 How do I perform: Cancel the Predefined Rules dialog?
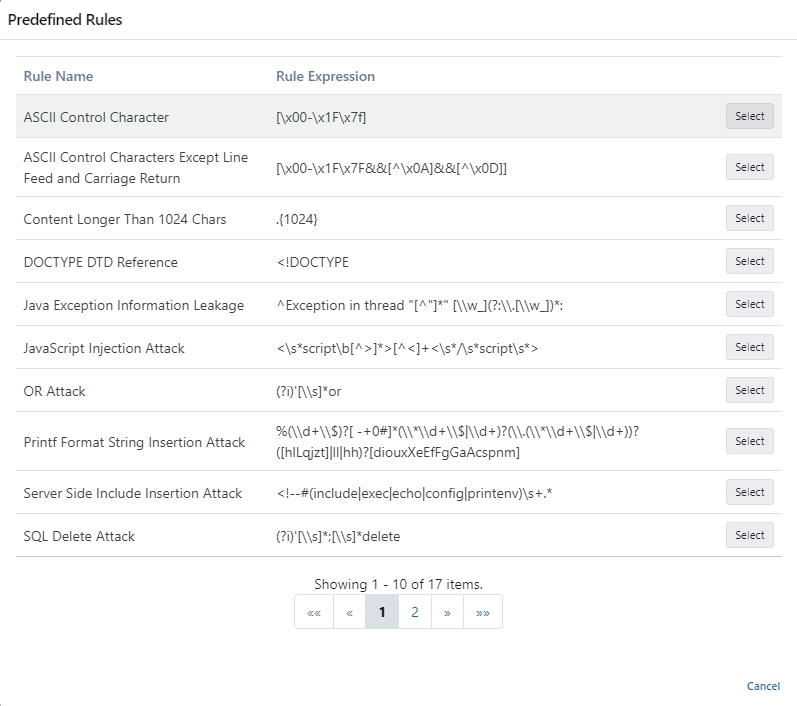pos(763,686)
